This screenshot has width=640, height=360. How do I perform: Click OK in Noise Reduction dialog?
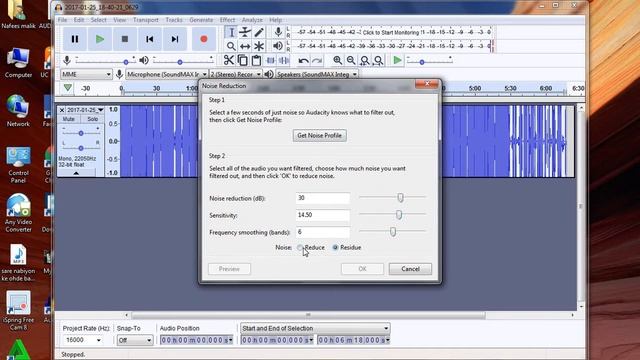coord(362,269)
